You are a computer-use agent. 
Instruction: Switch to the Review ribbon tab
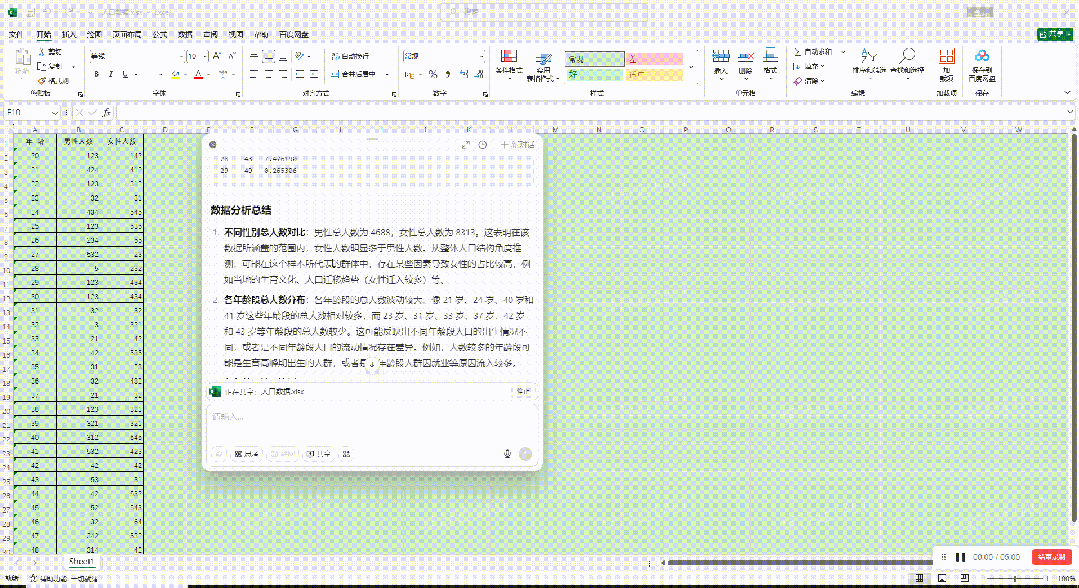point(211,34)
